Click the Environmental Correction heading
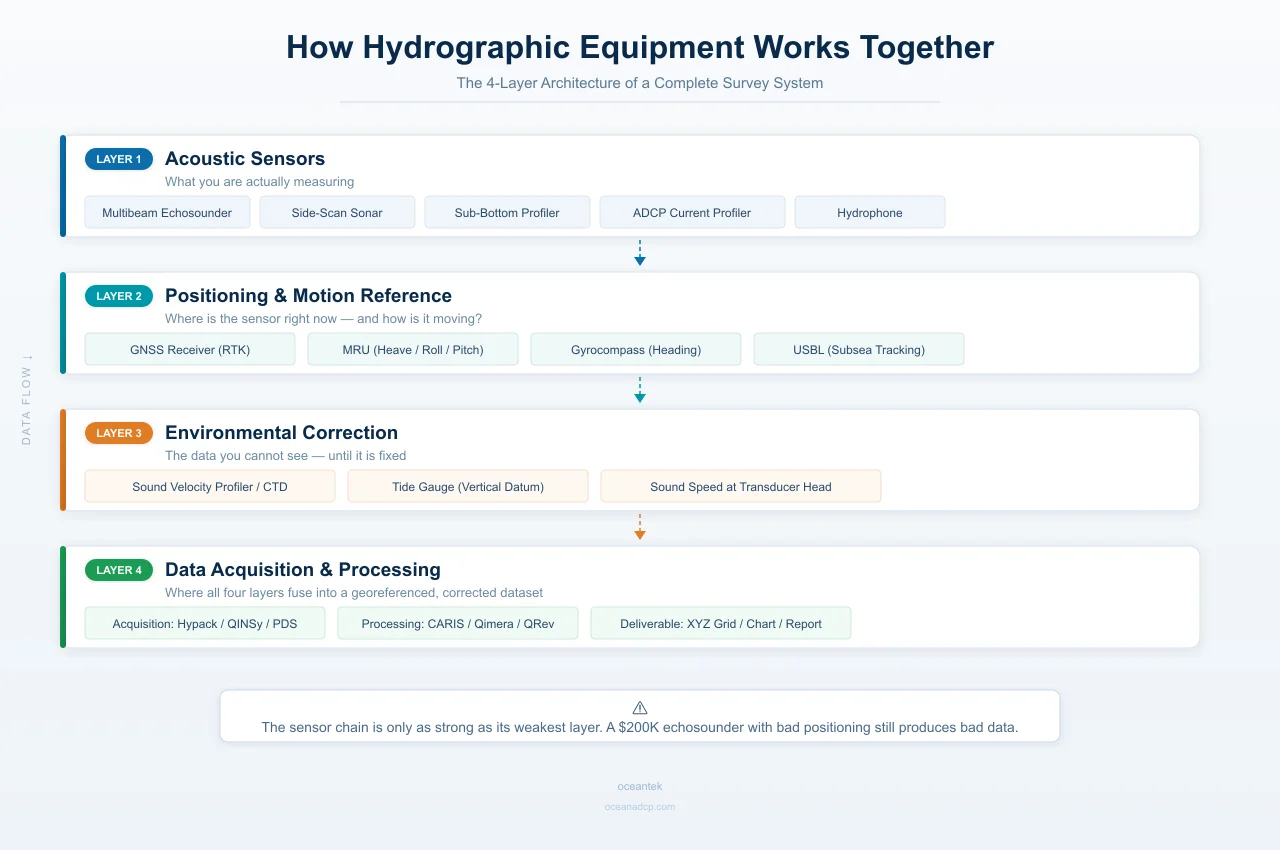The height and width of the screenshot is (850, 1280). 281,432
